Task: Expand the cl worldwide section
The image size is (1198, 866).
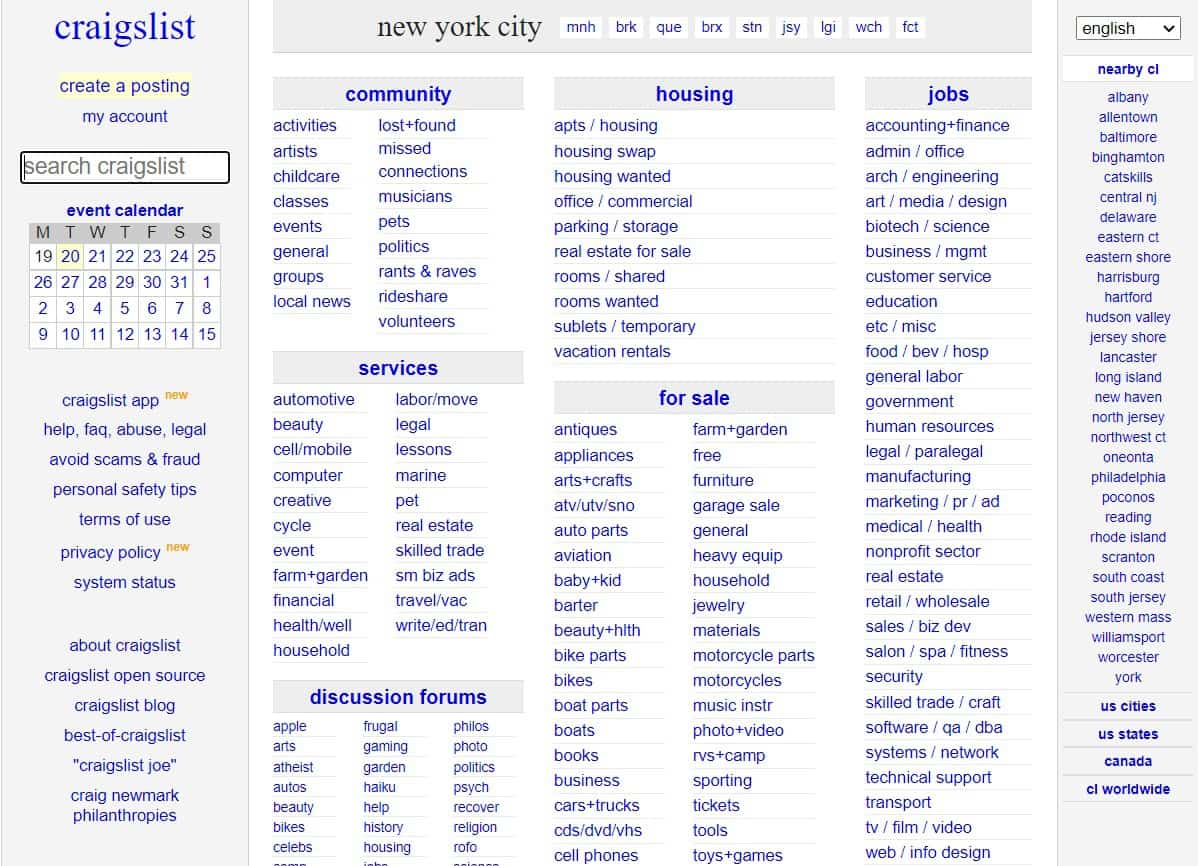Action: pyautogui.click(x=1128, y=789)
